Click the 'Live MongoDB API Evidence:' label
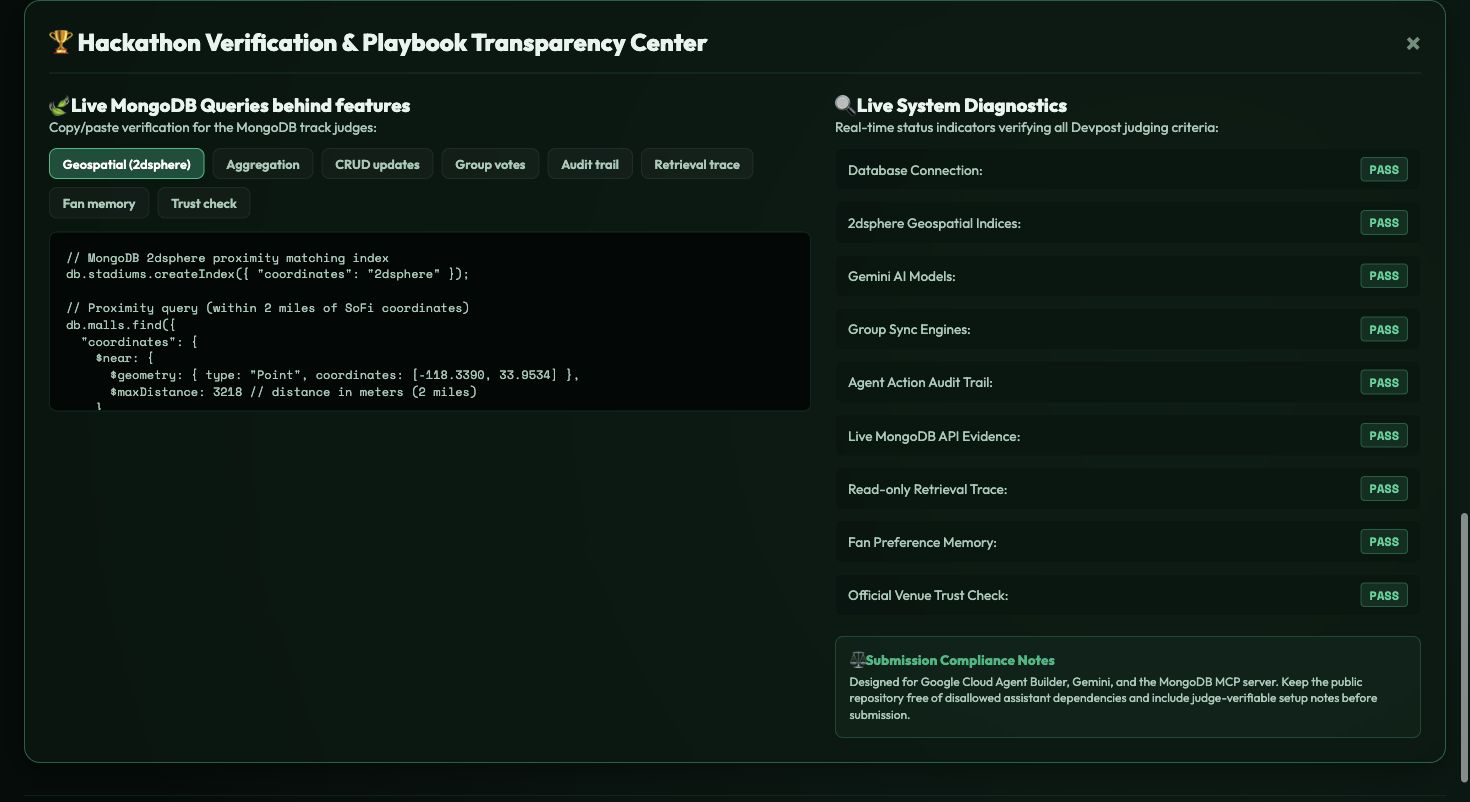The width and height of the screenshot is (1470, 802). pyautogui.click(x=934, y=436)
